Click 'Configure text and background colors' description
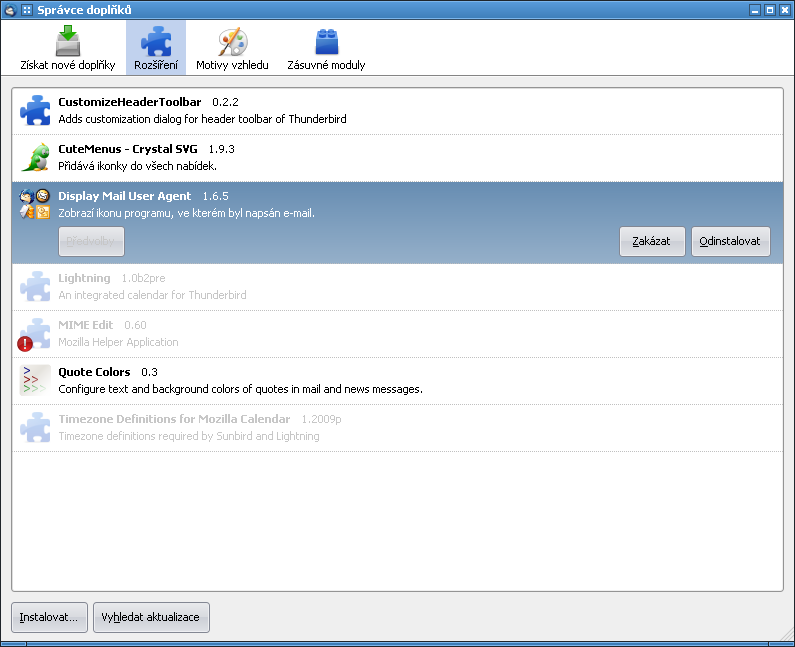Viewport: 795px width, 647px height. [x=240, y=389]
